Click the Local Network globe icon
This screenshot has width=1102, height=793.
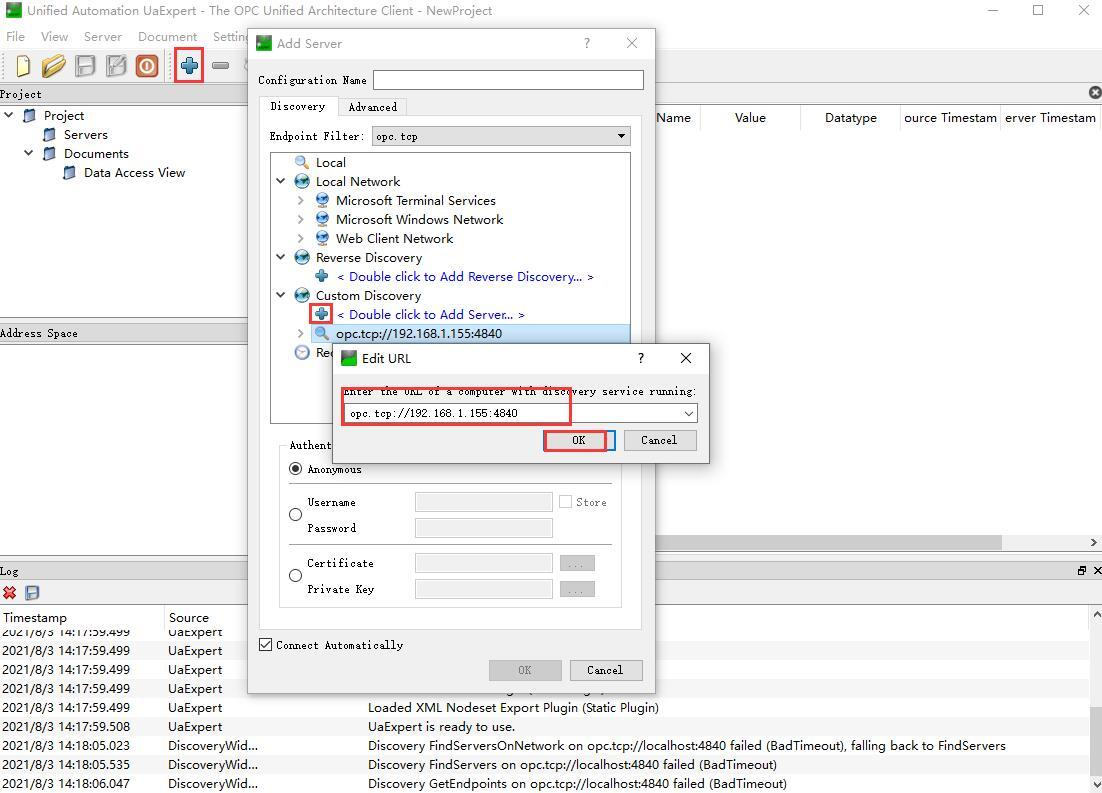(x=302, y=181)
